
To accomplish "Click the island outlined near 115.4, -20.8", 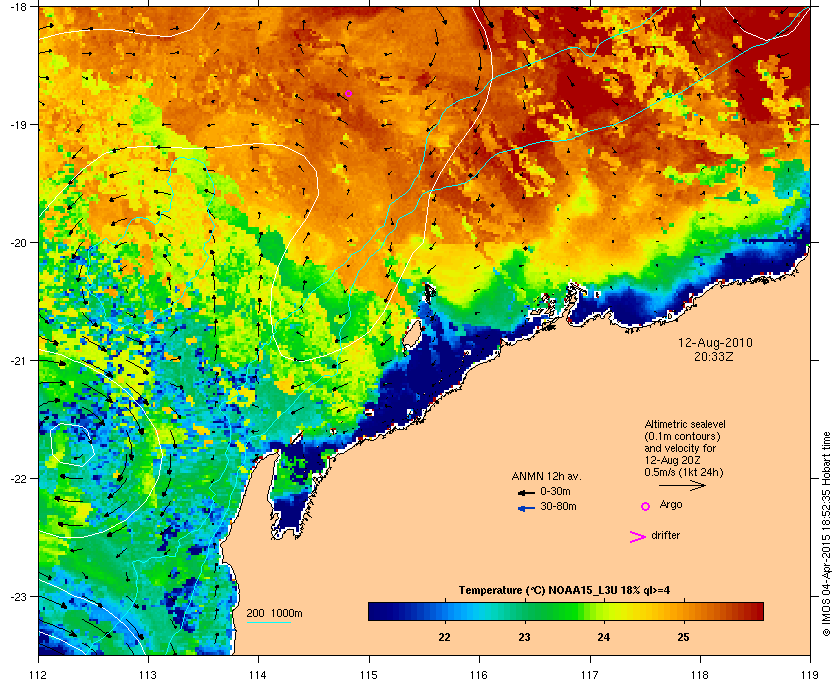I will [x=411, y=335].
